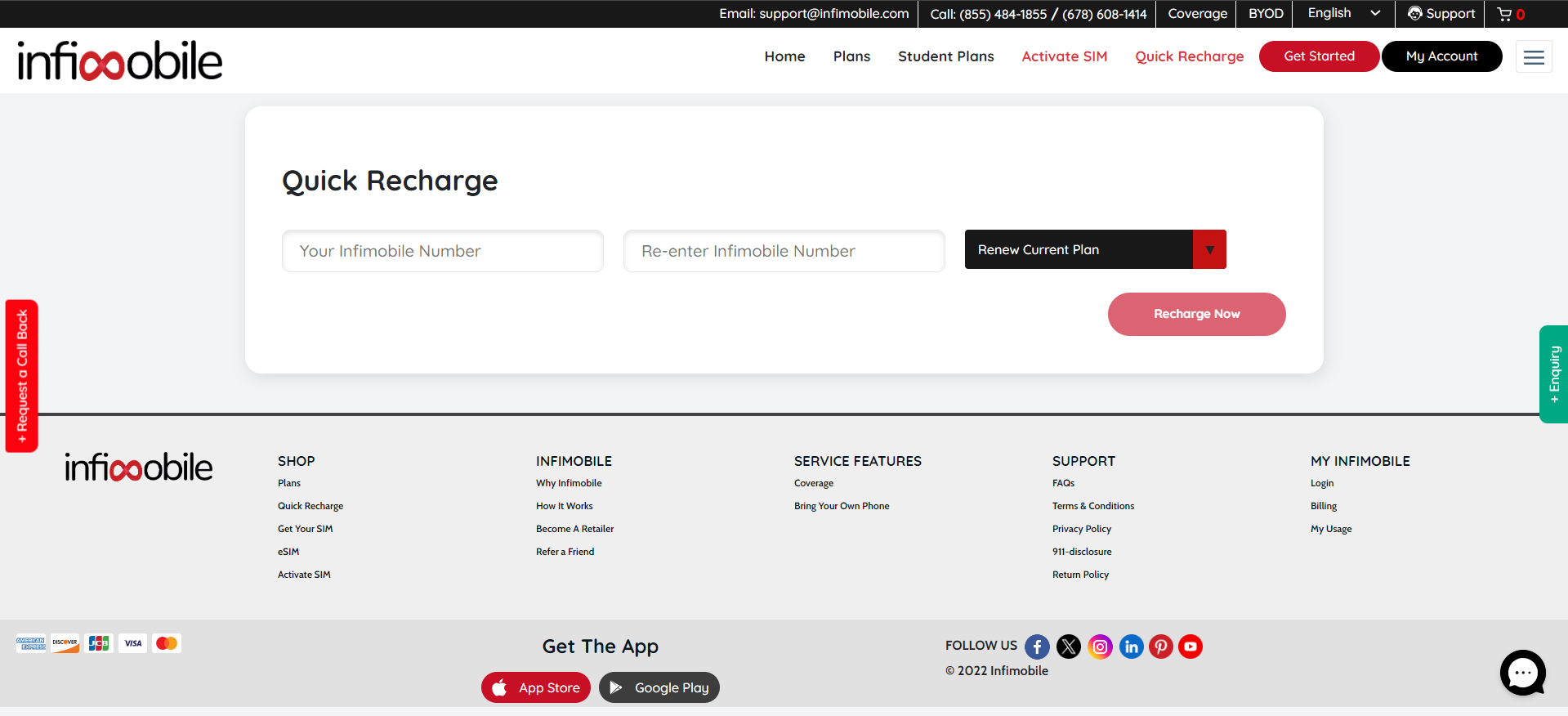Image resolution: width=1568 pixels, height=716 pixels.
Task: Open the Become A Retailer link
Action: click(575, 529)
